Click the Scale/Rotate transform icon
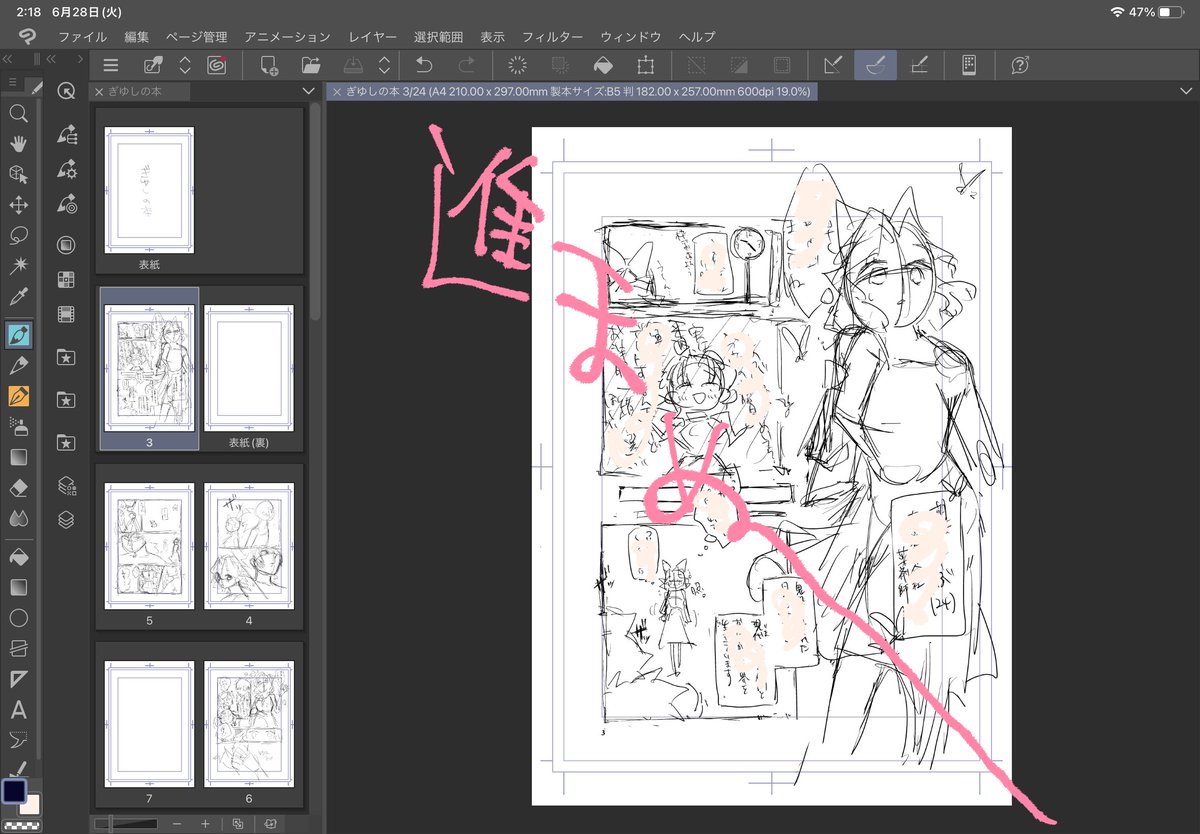The image size is (1200, 834). click(646, 66)
